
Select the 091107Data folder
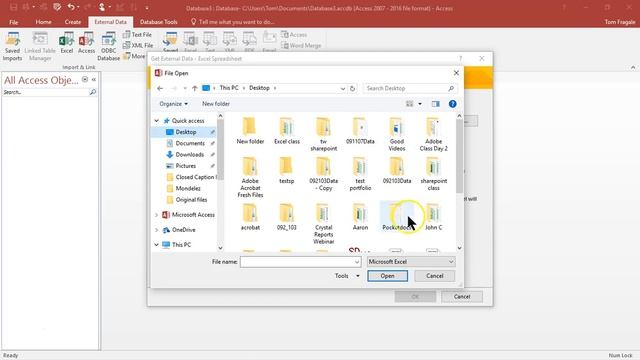(x=360, y=131)
